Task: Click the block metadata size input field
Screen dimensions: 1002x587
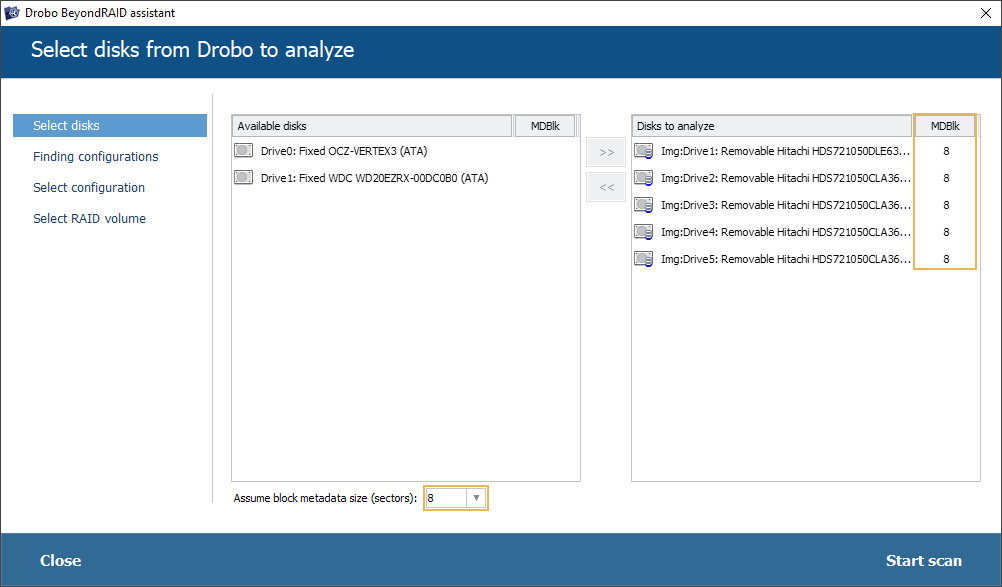Action: (445, 498)
